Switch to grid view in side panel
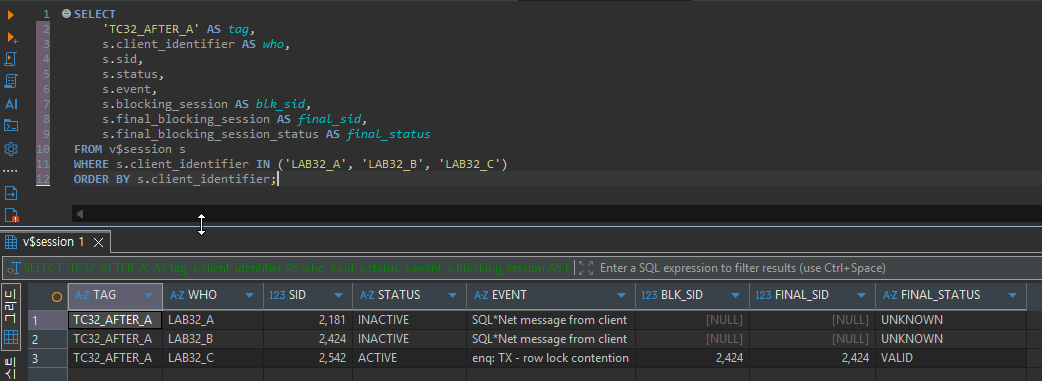 11,337
